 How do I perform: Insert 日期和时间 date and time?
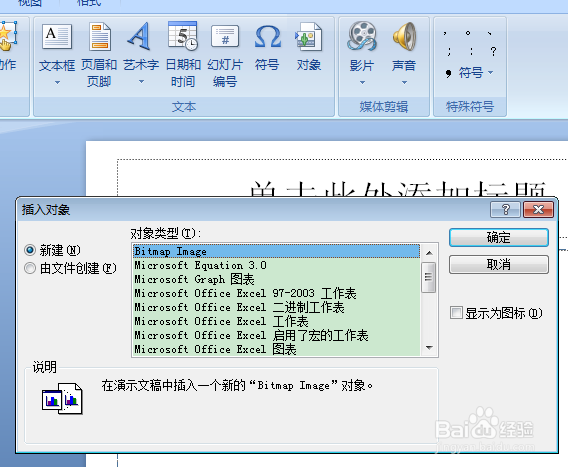click(183, 55)
